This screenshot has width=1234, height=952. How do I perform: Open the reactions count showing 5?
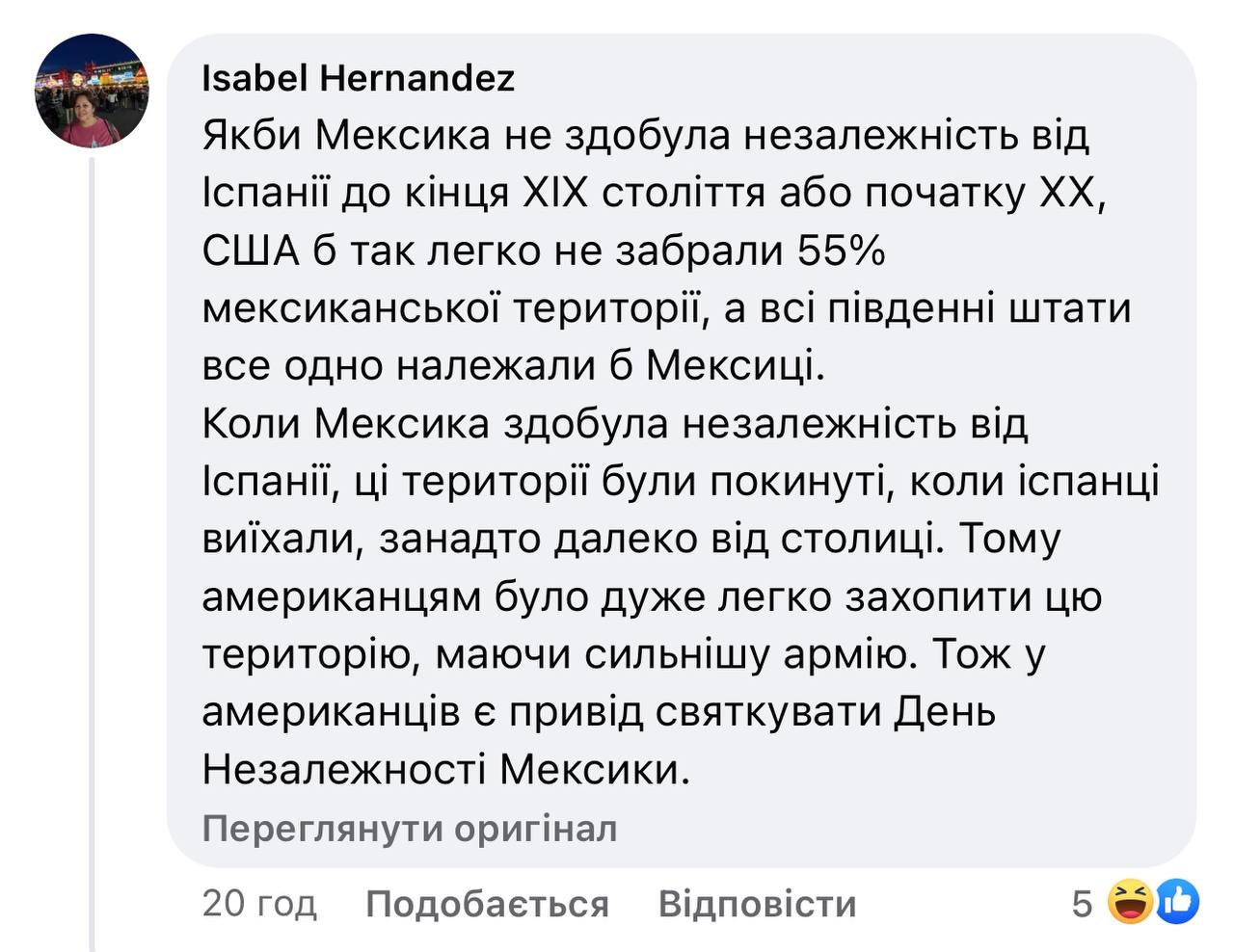[1082, 904]
